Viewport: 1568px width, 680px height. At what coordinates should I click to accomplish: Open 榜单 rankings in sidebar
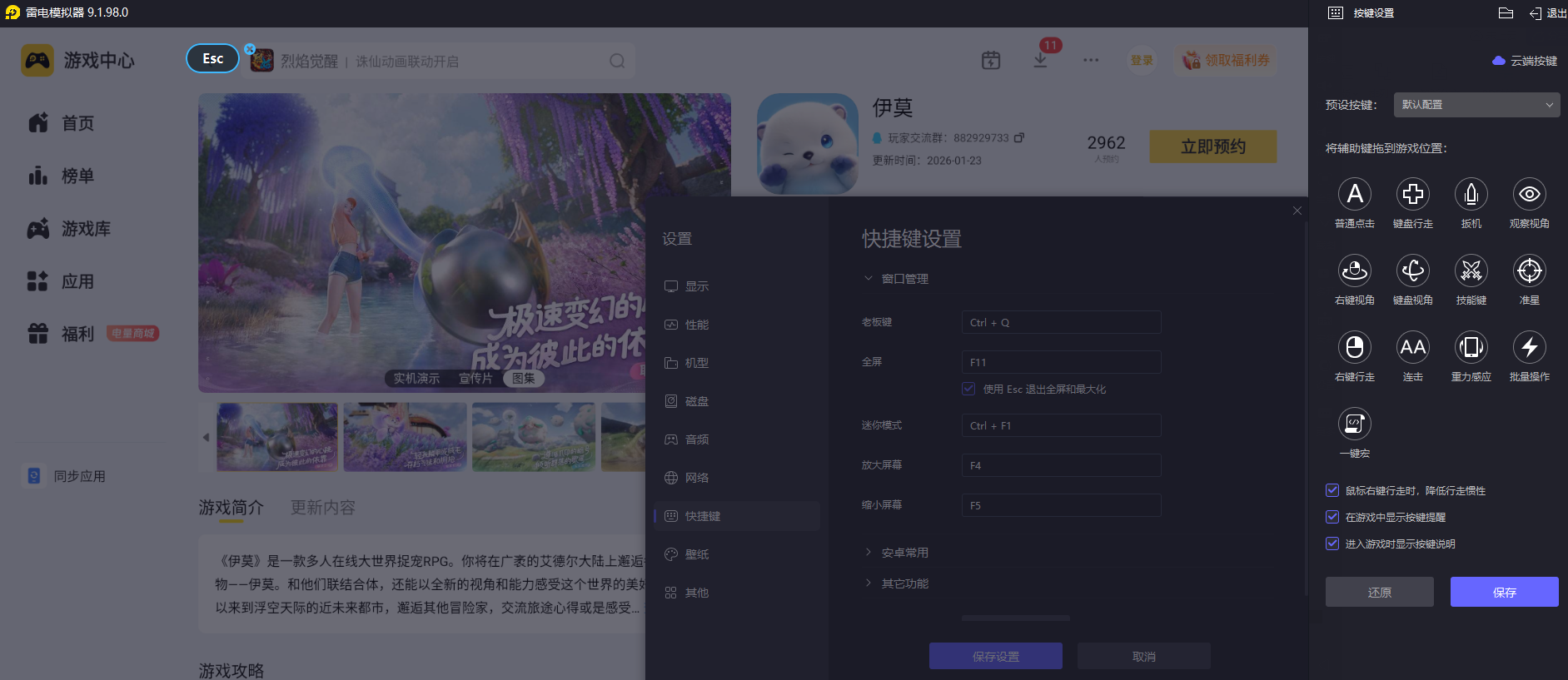tap(61, 176)
